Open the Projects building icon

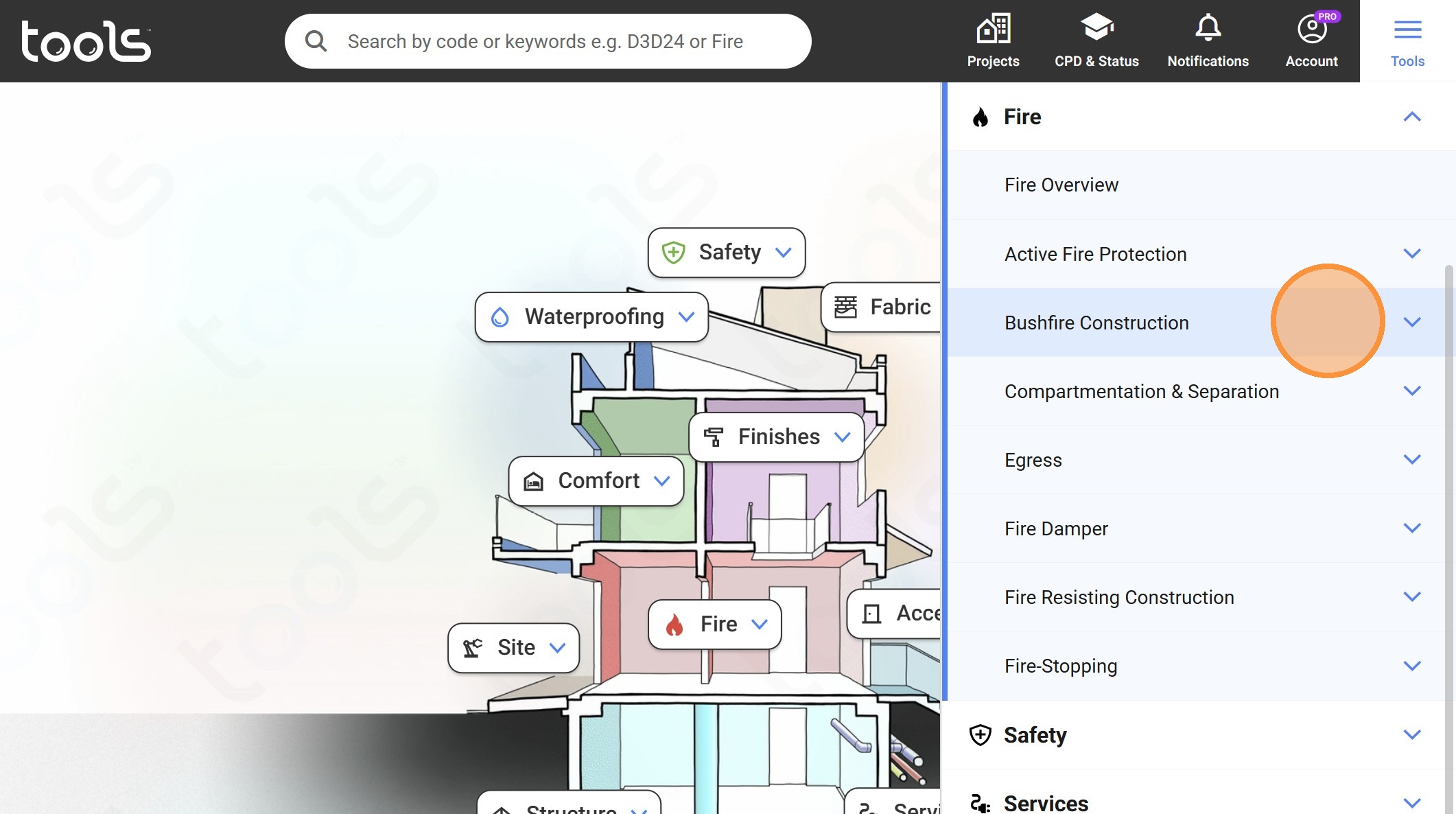[993, 29]
